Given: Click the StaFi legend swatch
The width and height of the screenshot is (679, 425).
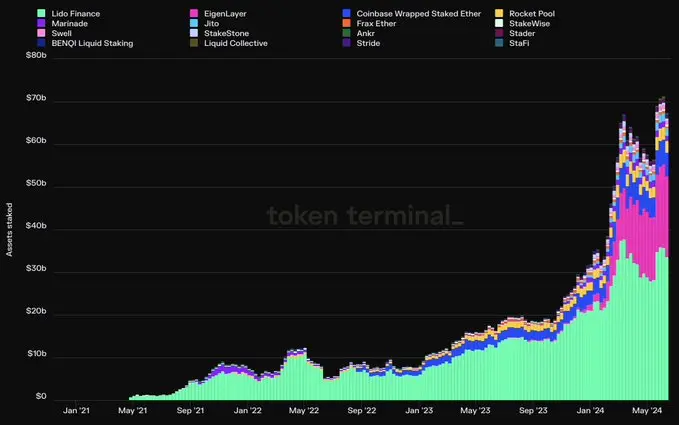Looking at the screenshot, I should tap(499, 43).
